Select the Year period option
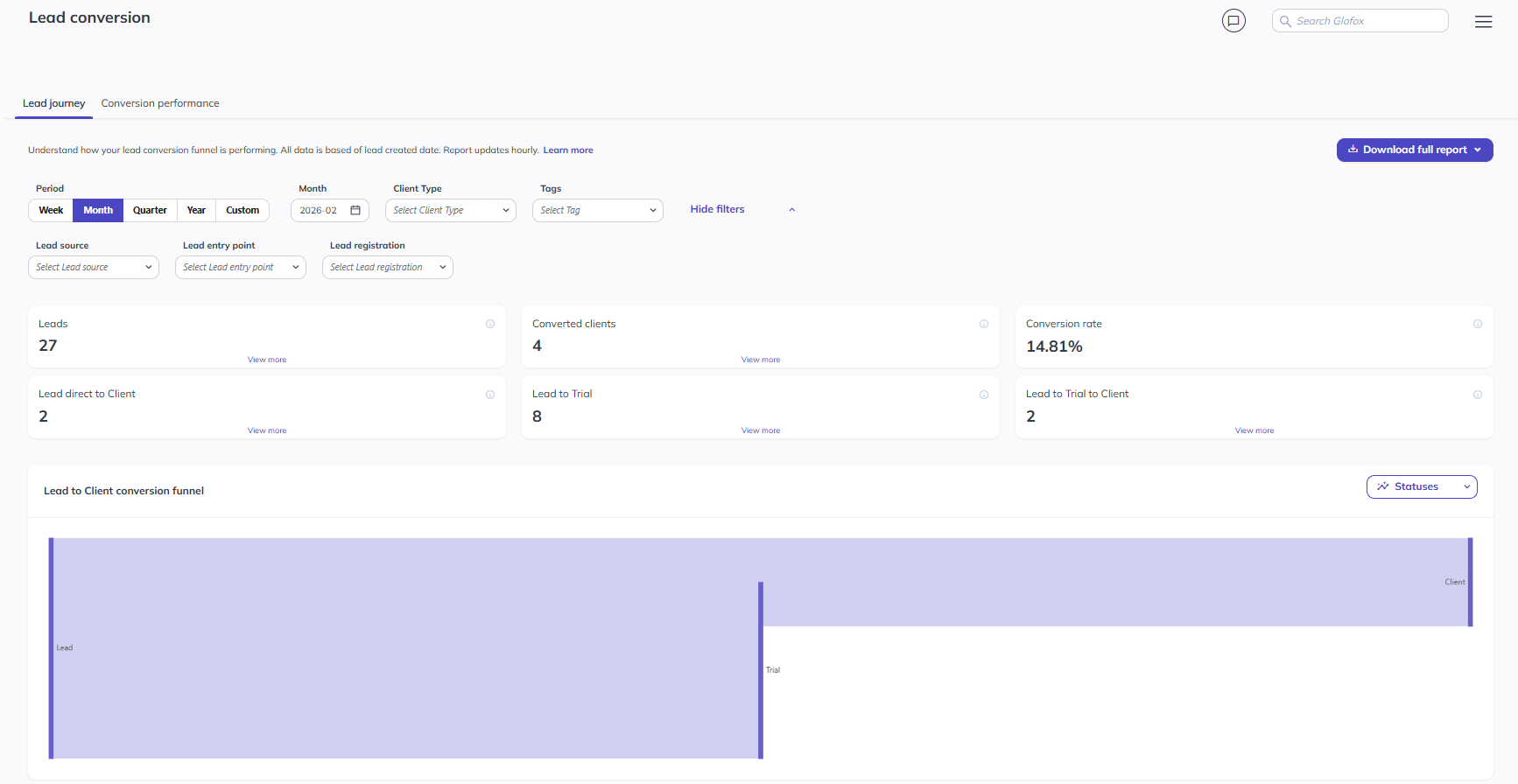1518x784 pixels. (196, 210)
